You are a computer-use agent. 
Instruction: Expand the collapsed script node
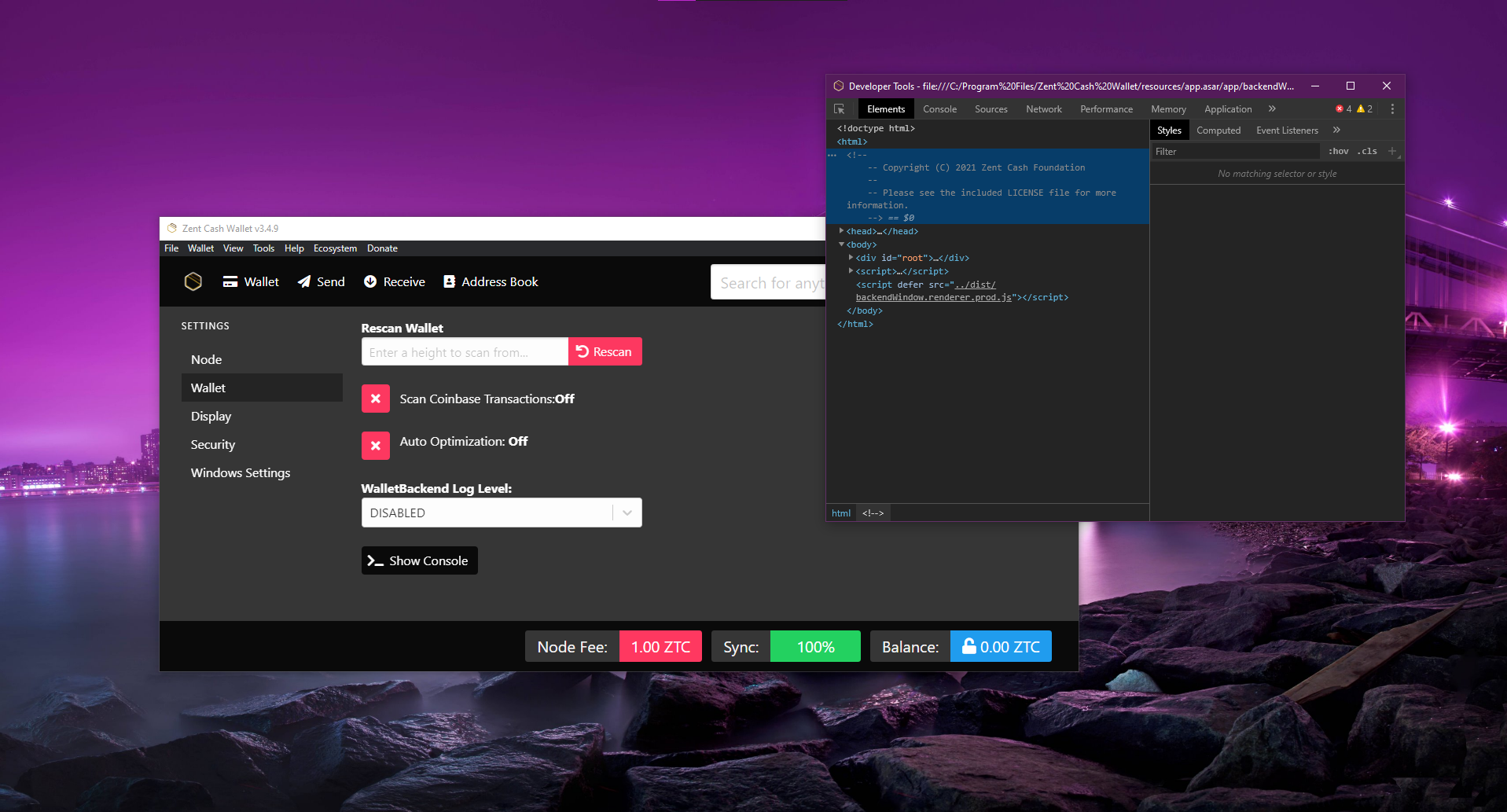click(851, 271)
